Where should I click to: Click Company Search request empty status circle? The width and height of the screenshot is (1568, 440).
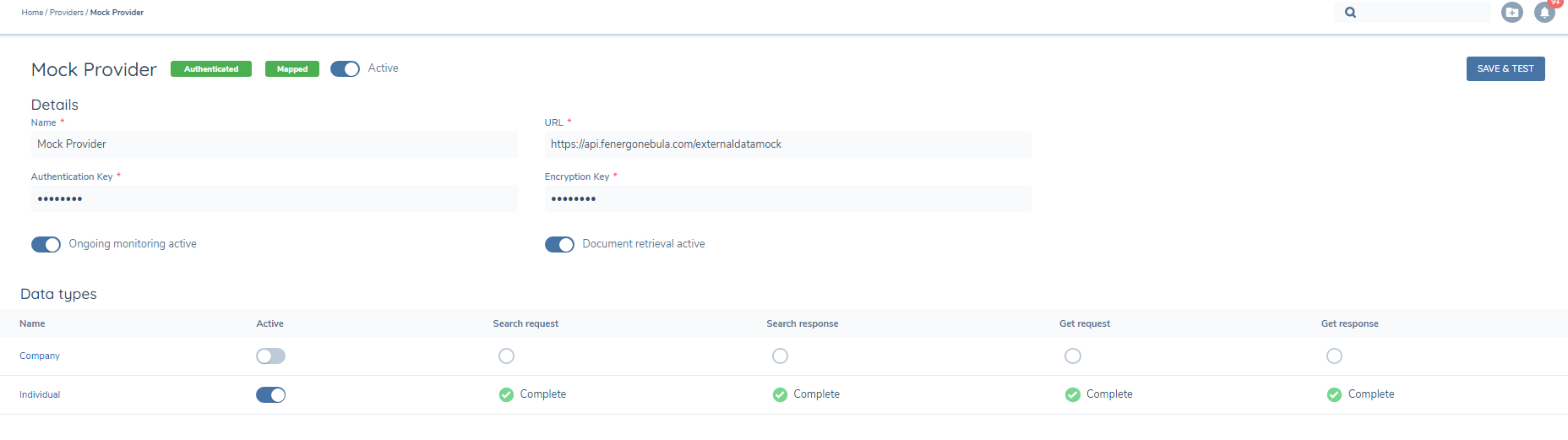(x=506, y=356)
